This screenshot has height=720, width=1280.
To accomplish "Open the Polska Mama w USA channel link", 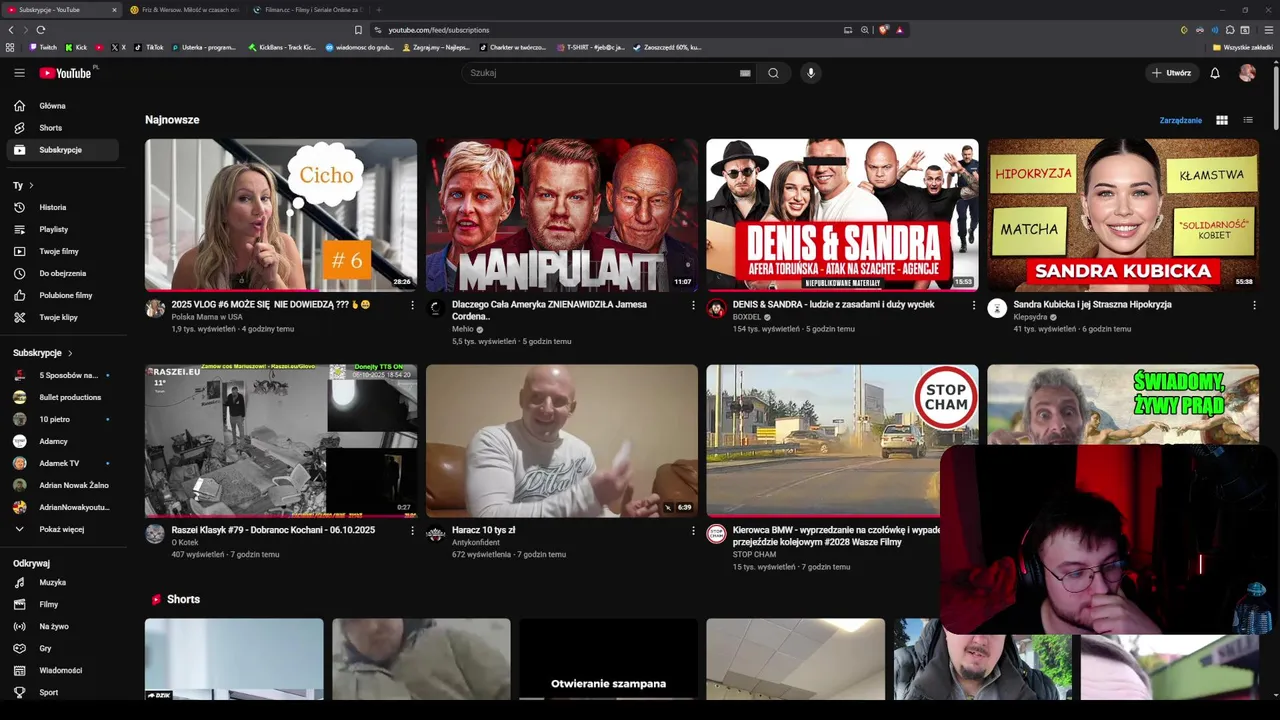I will tap(207, 317).
